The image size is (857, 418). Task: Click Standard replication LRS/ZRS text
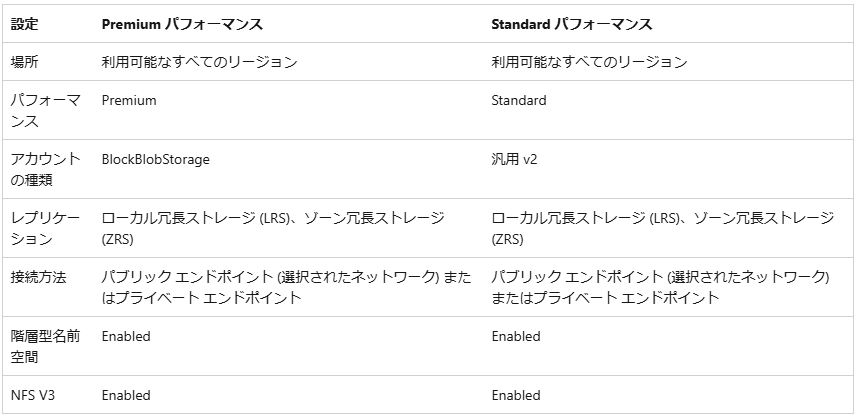coord(663,229)
